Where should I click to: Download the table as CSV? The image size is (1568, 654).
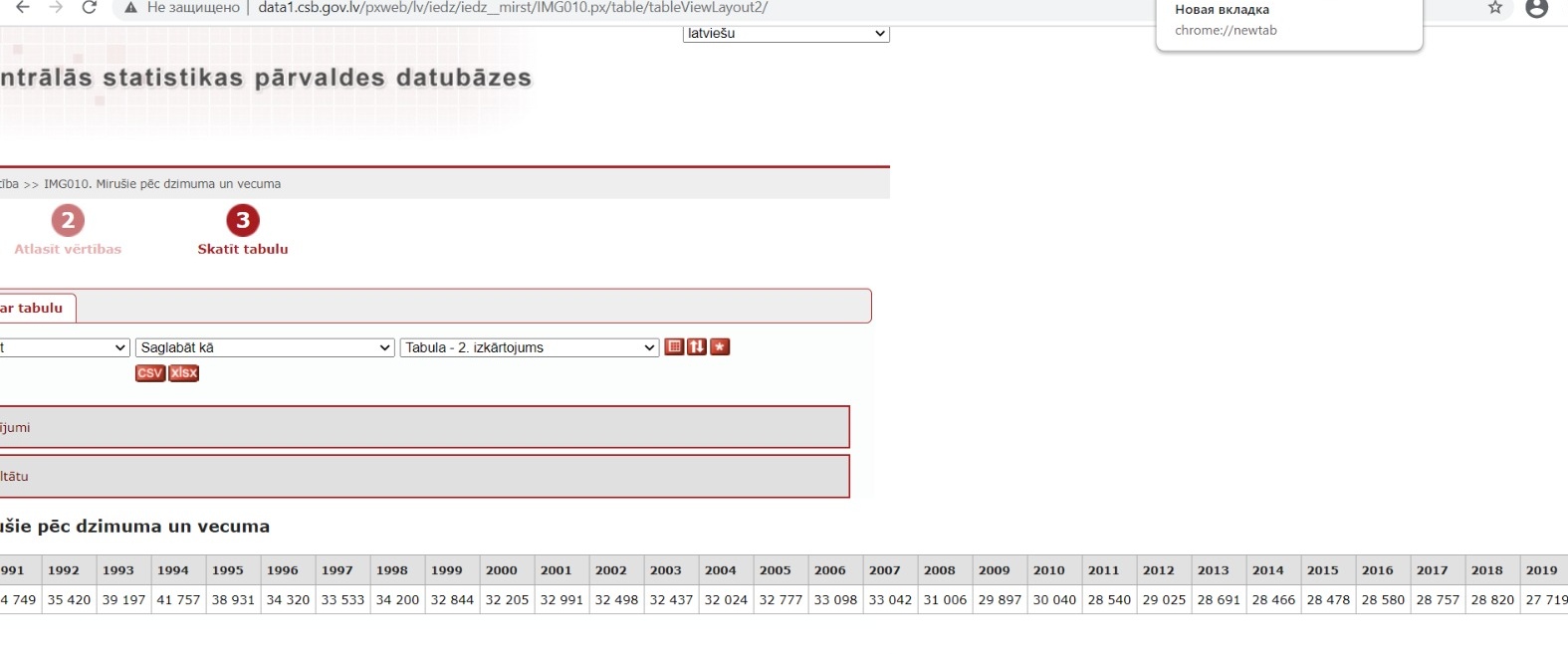click(x=149, y=373)
